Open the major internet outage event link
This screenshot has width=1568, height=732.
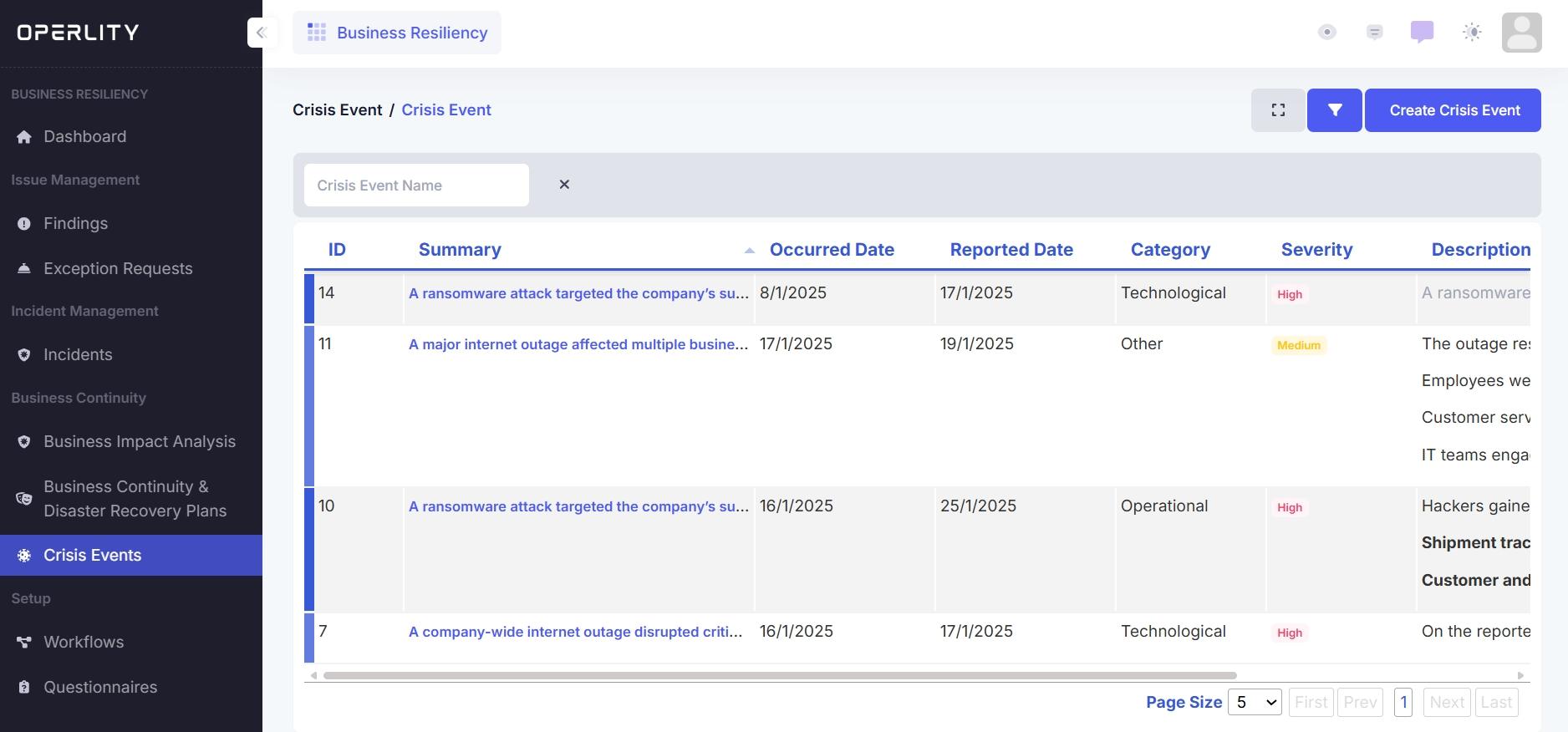tap(578, 344)
